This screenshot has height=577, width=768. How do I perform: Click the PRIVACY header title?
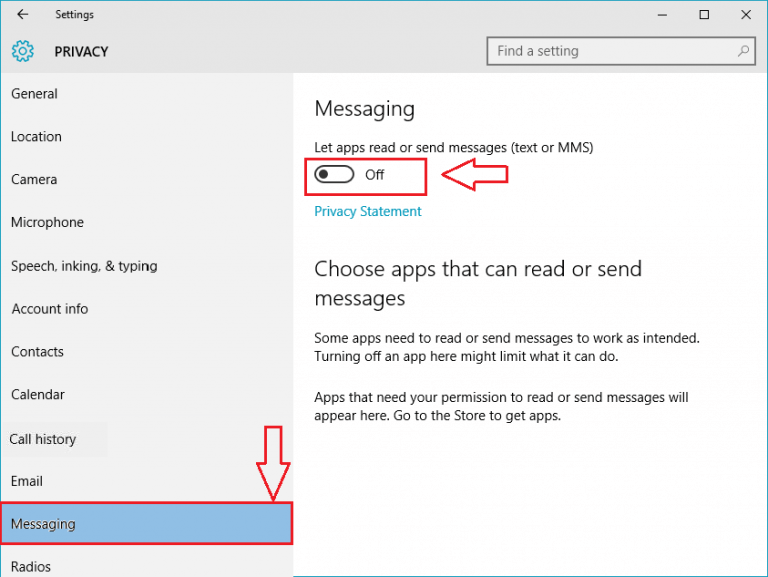81,51
